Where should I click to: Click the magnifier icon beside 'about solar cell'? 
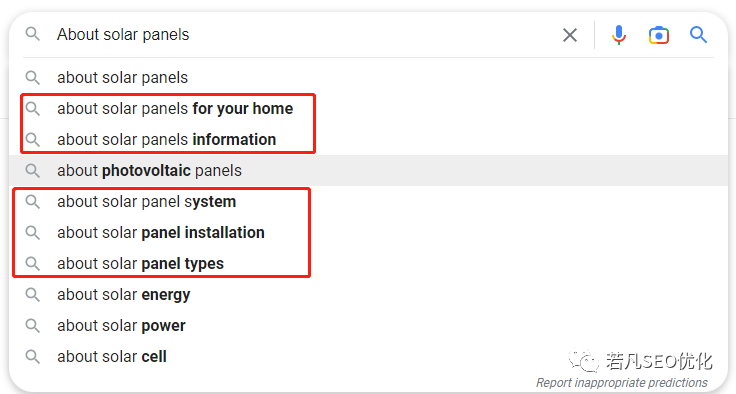click(32, 356)
